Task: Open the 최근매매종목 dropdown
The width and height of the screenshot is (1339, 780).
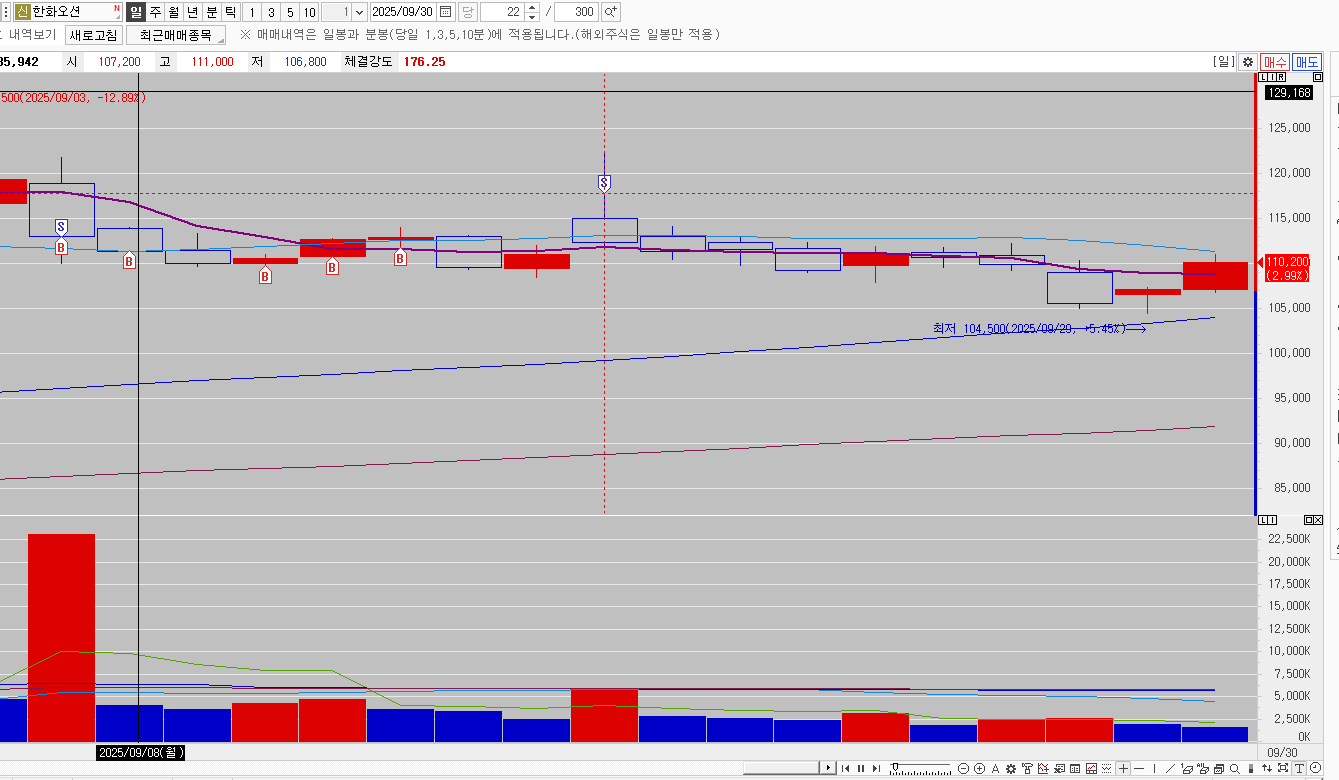Action: point(176,35)
